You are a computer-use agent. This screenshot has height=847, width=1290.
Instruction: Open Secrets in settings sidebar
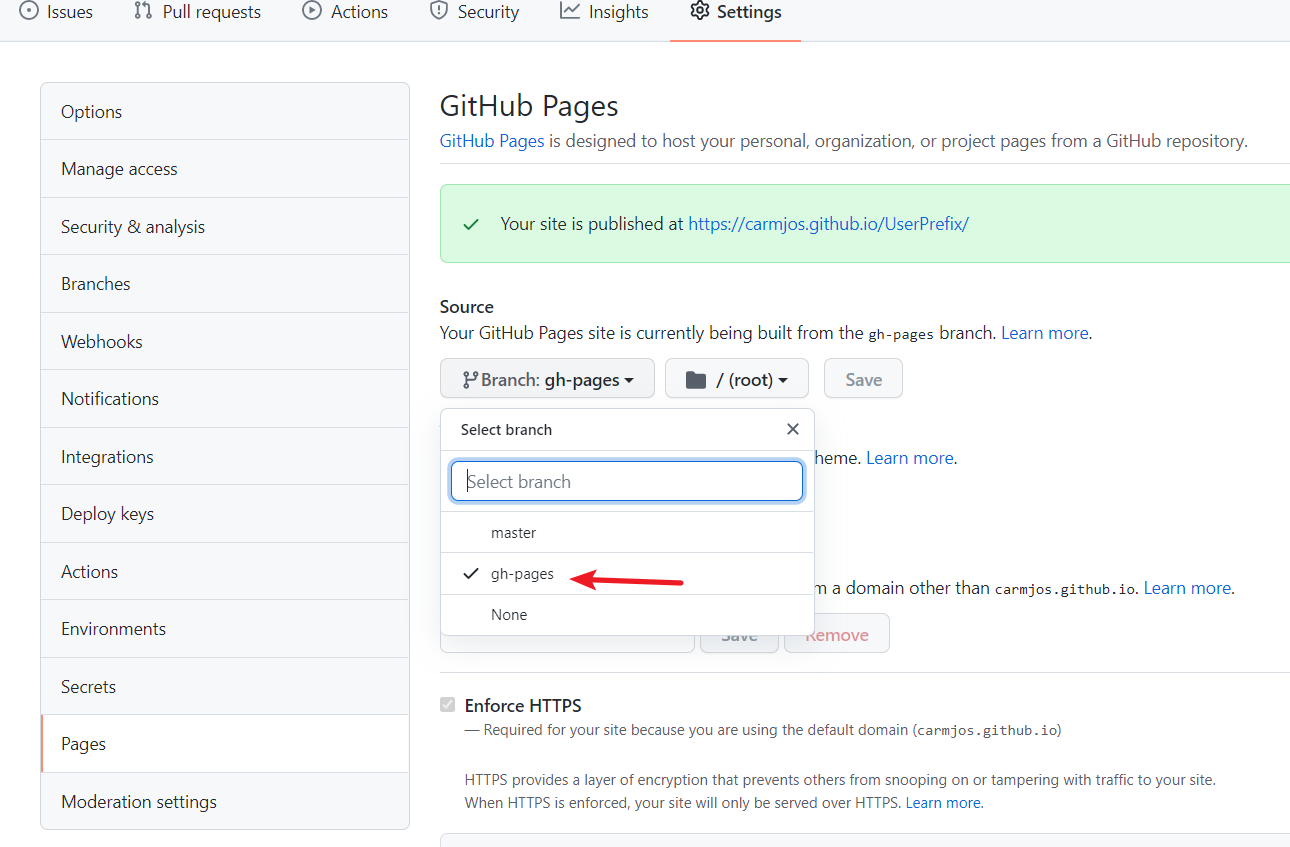click(x=88, y=687)
